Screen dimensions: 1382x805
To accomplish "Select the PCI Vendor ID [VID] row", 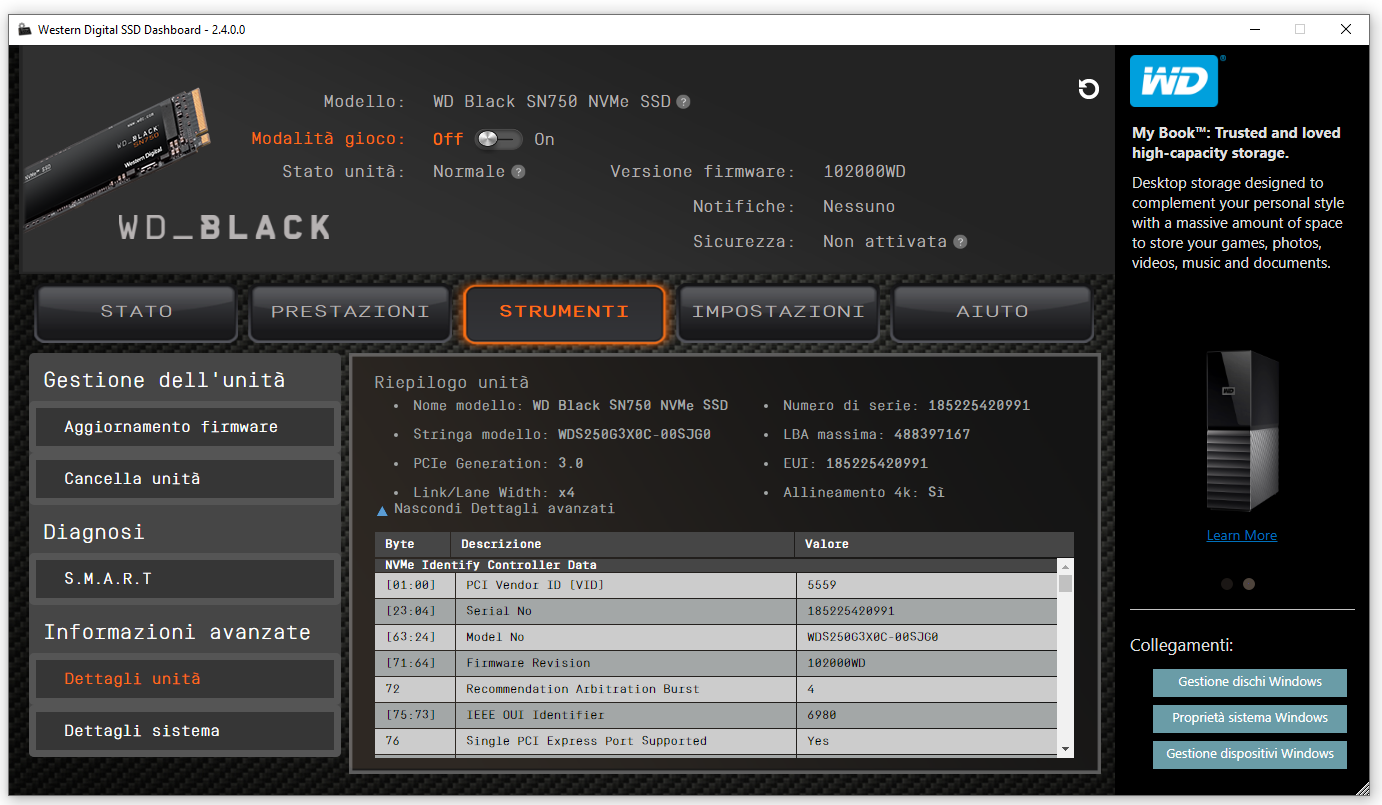I will click(716, 585).
